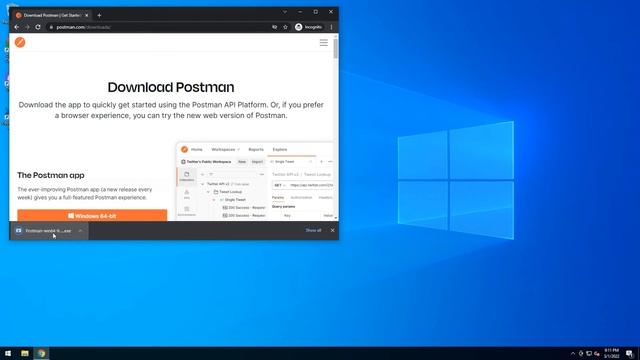The image size is (640, 360).
Task: Click the volume icon in system tray
Action: (x=597, y=353)
